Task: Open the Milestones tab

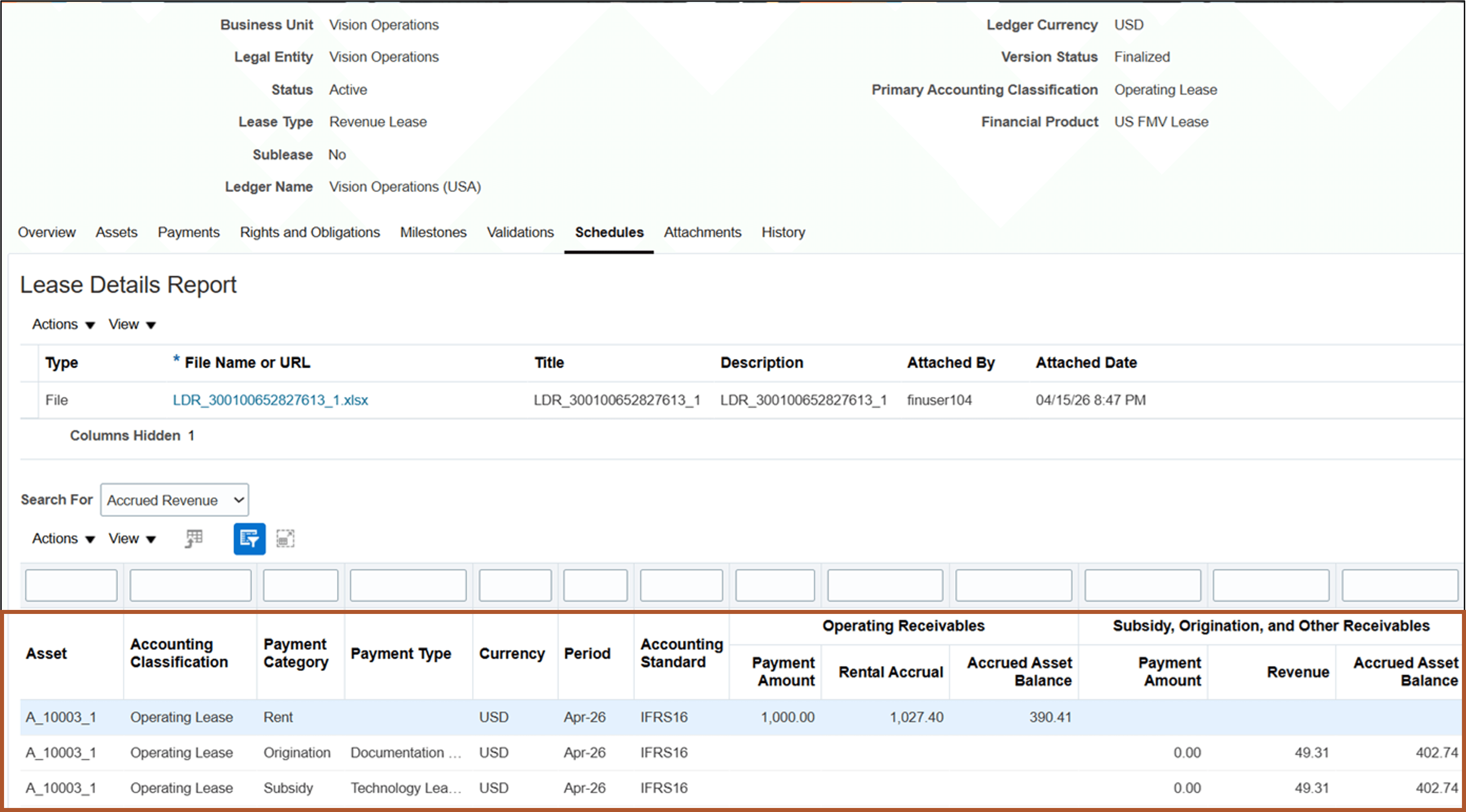Action: tap(433, 232)
